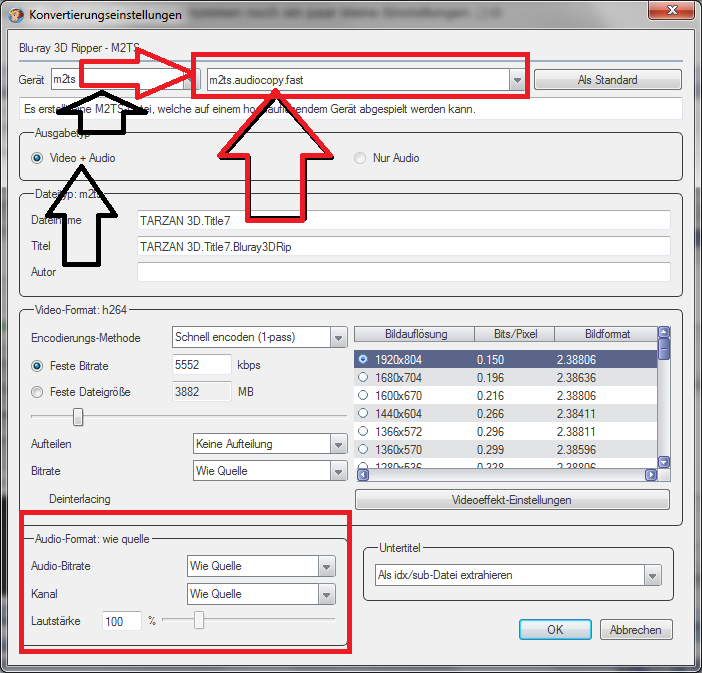Click the Bits/Pixel column header
The image size is (702, 673).
tap(515, 334)
